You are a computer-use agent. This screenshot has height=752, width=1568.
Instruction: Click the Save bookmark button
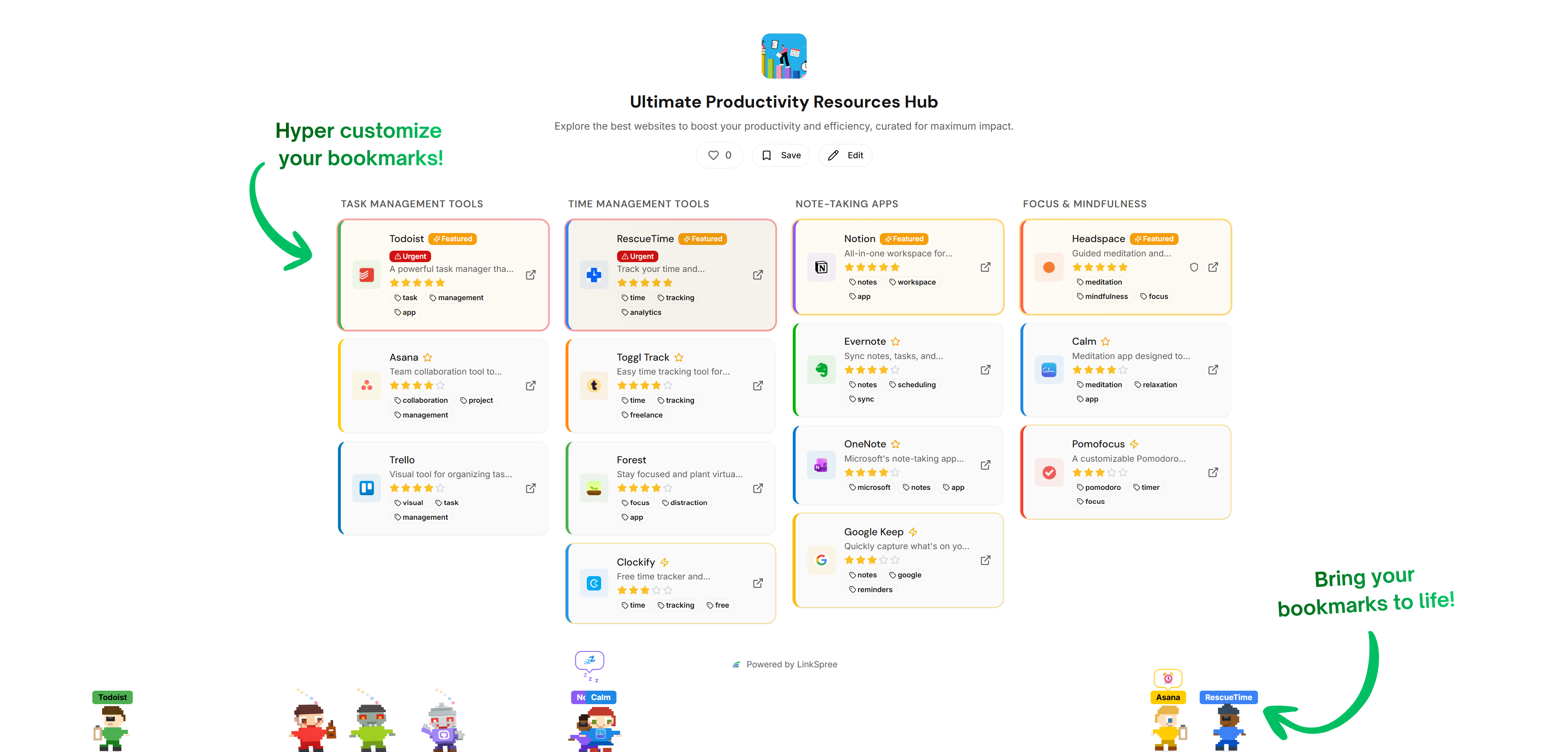pos(781,155)
